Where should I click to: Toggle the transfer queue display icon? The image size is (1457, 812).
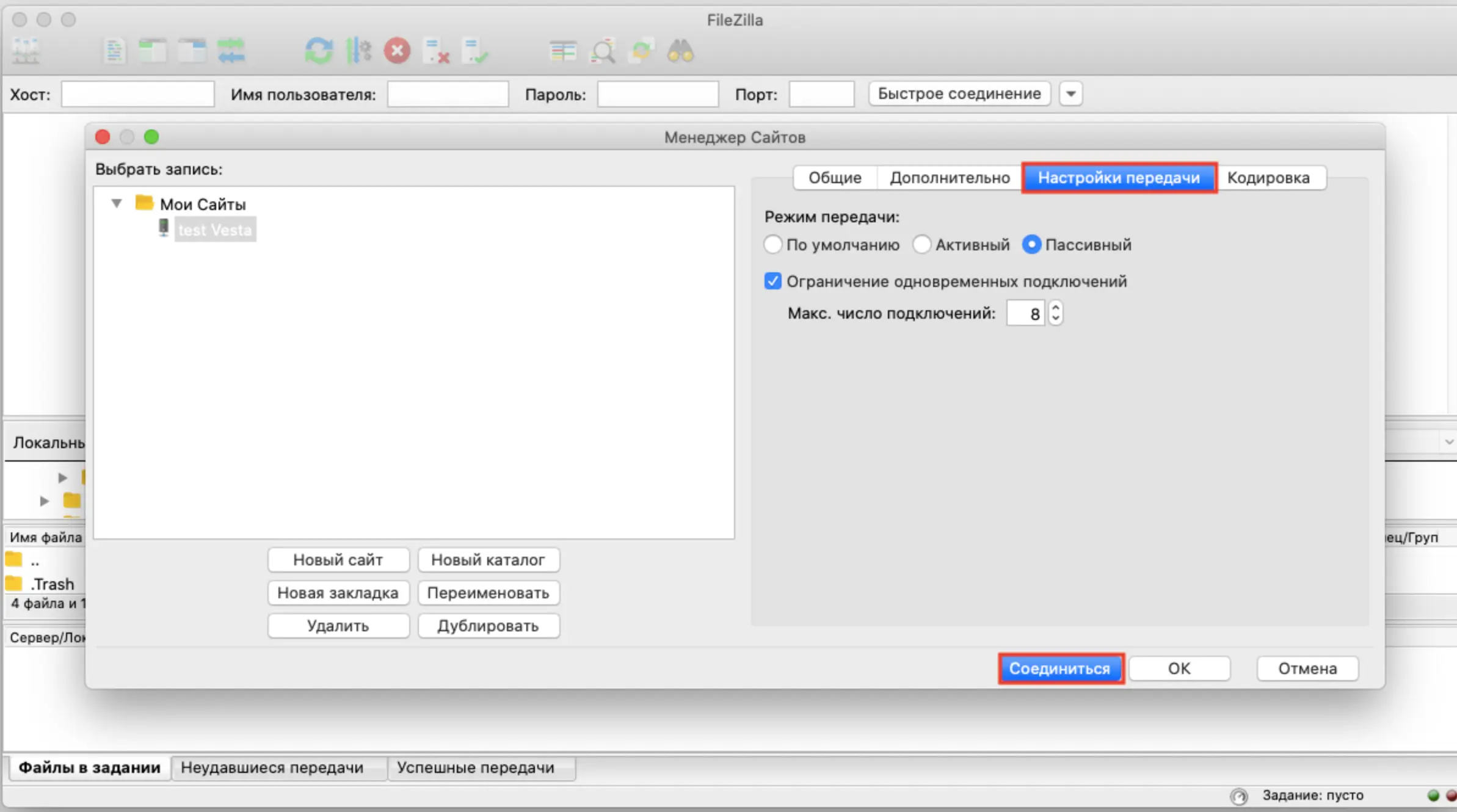point(231,51)
